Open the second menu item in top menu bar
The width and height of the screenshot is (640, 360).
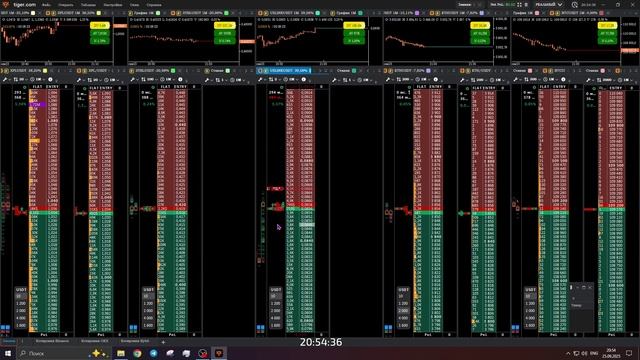point(65,5)
